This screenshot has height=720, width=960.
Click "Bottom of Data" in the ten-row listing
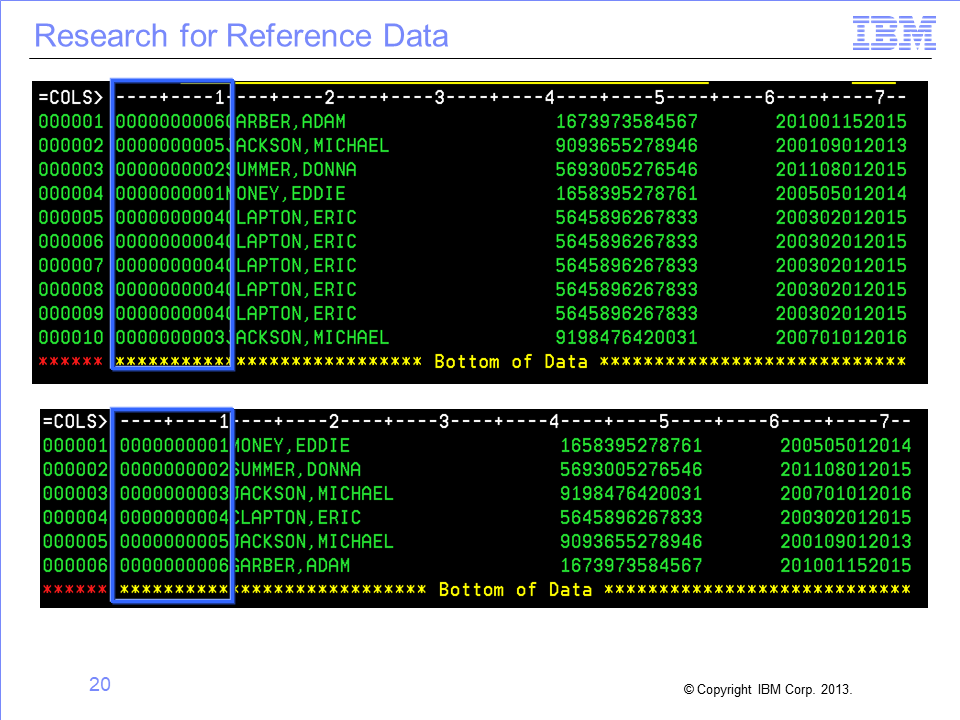(x=511, y=361)
